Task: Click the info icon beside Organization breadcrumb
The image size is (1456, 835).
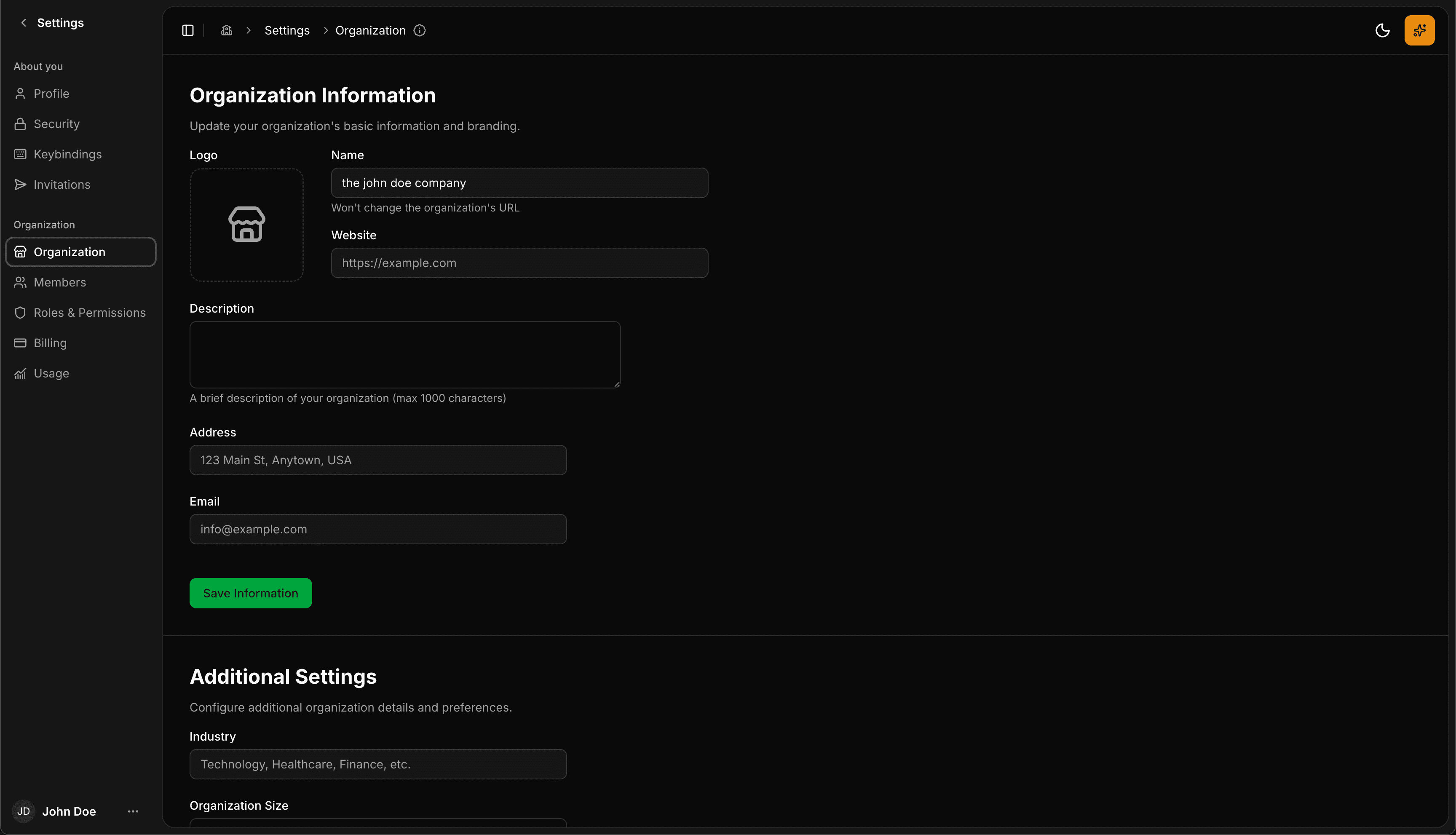Action: coord(420,30)
